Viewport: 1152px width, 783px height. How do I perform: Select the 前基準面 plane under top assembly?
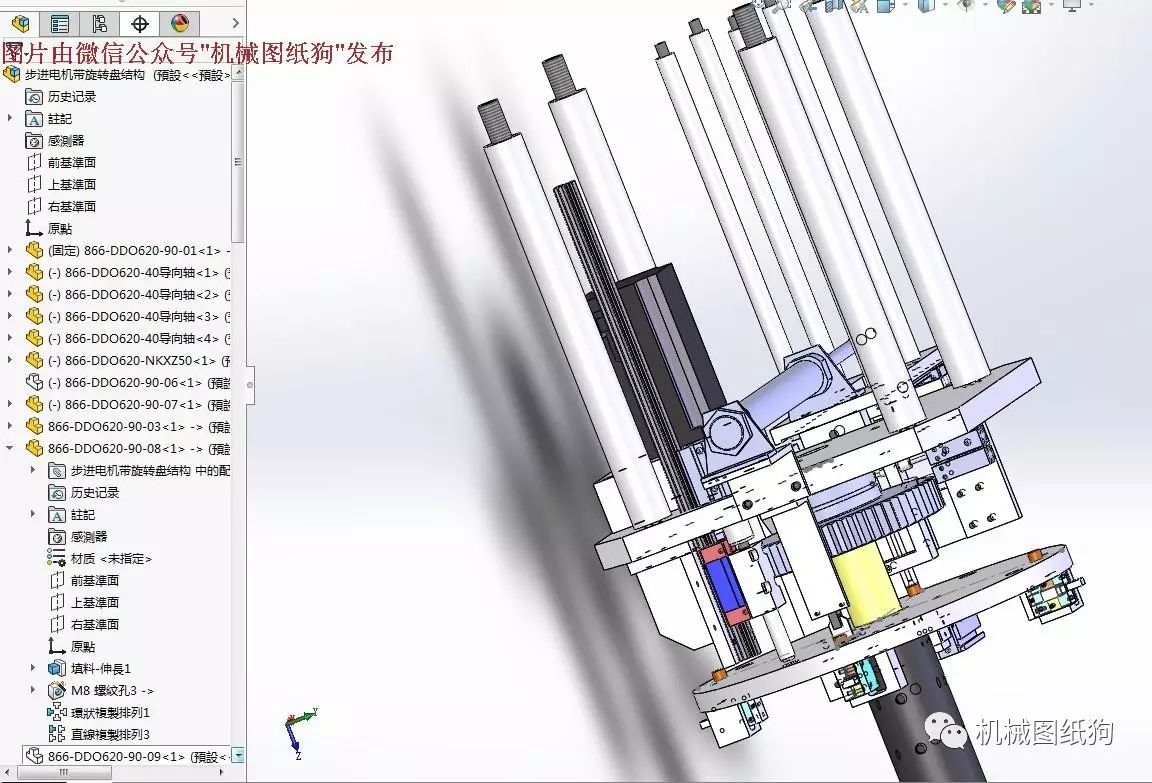point(71,162)
